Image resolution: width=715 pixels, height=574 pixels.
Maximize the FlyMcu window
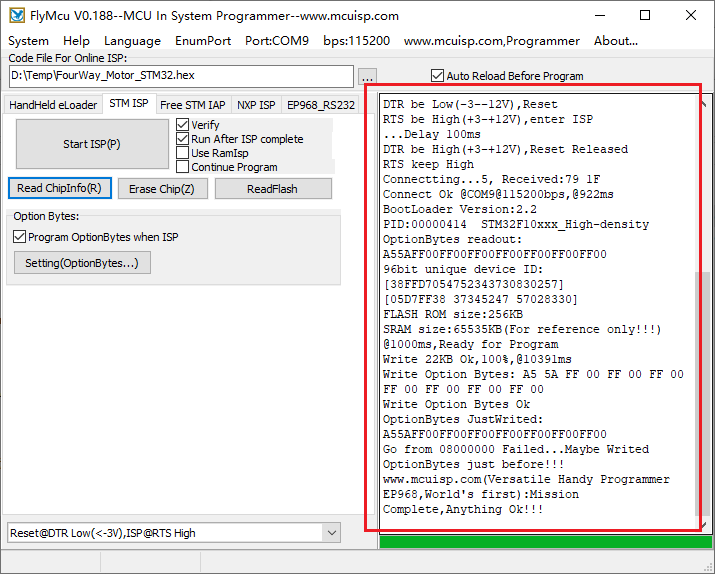[645, 16]
